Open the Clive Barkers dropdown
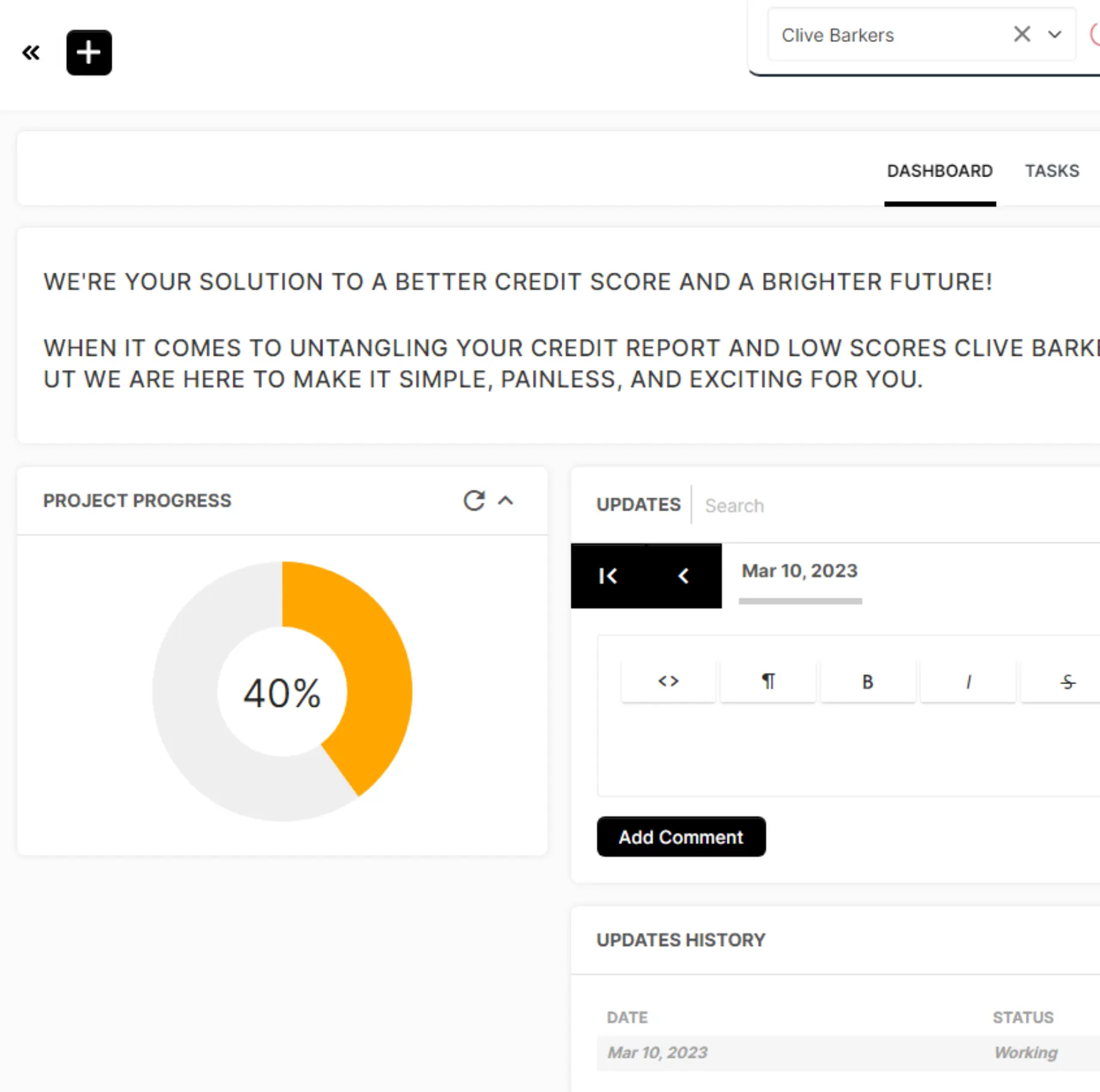 tap(1055, 35)
